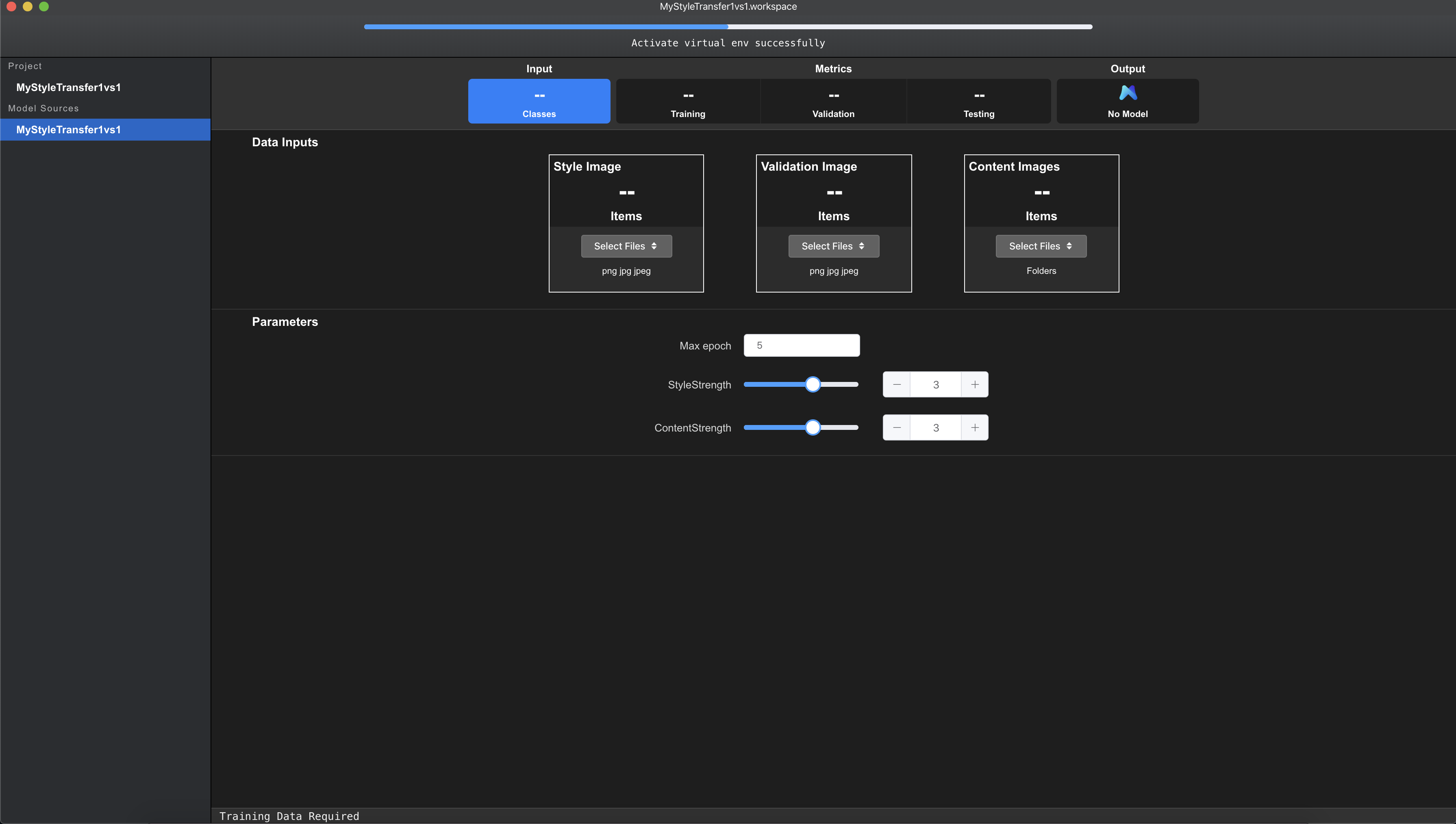Switch to the Validation tab
The width and height of the screenshot is (1456, 824).
click(x=833, y=102)
